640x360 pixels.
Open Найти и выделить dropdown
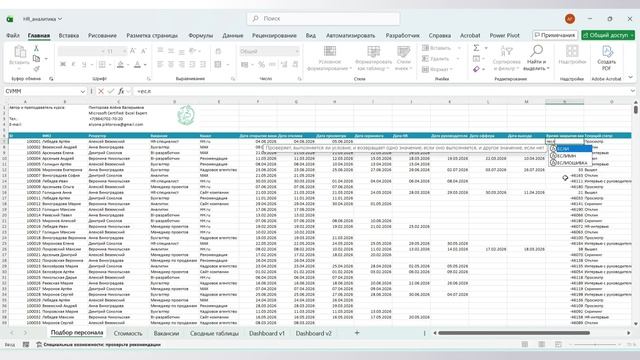click(x=536, y=58)
